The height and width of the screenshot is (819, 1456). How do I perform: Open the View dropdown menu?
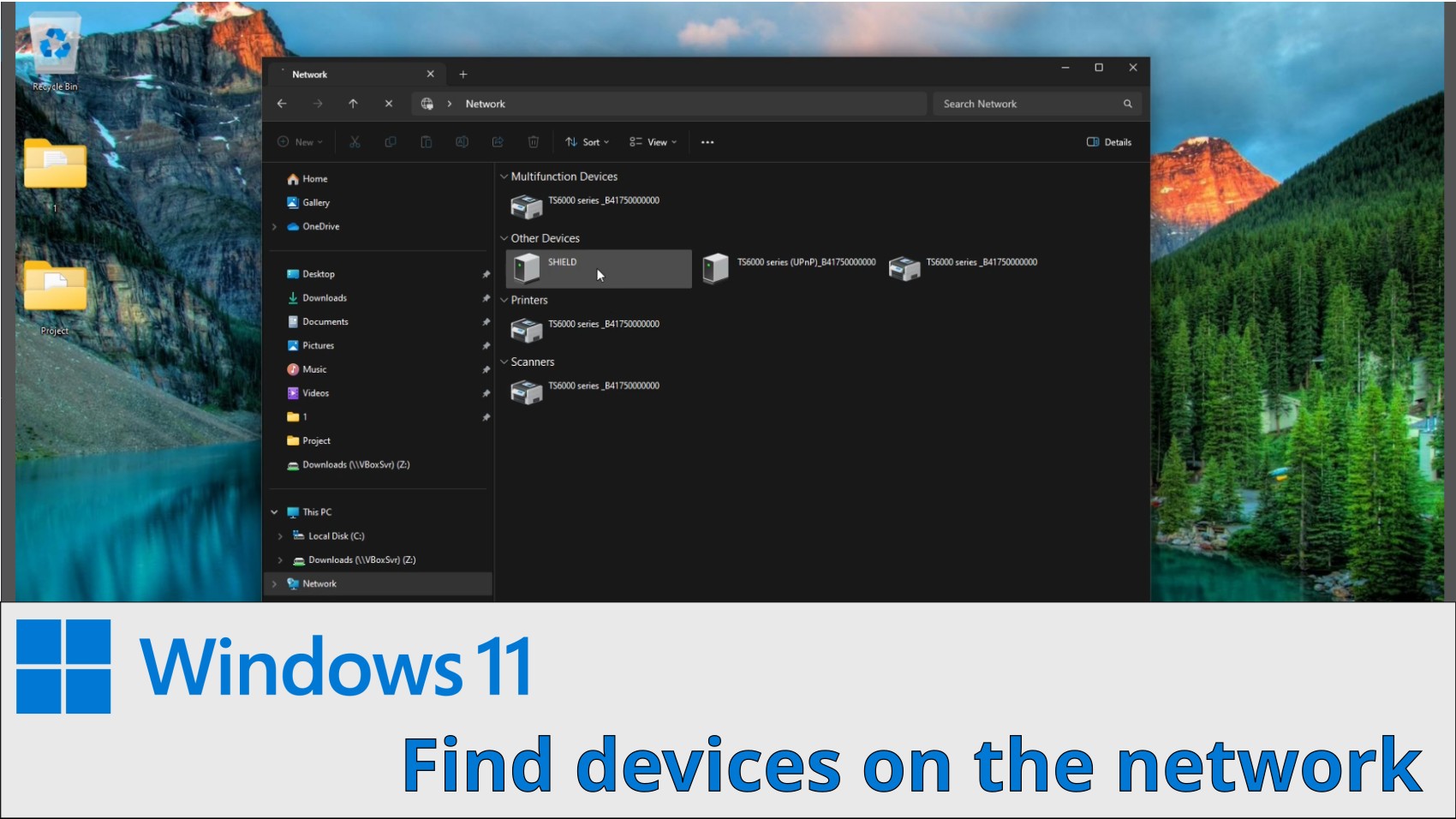pyautogui.click(x=653, y=142)
